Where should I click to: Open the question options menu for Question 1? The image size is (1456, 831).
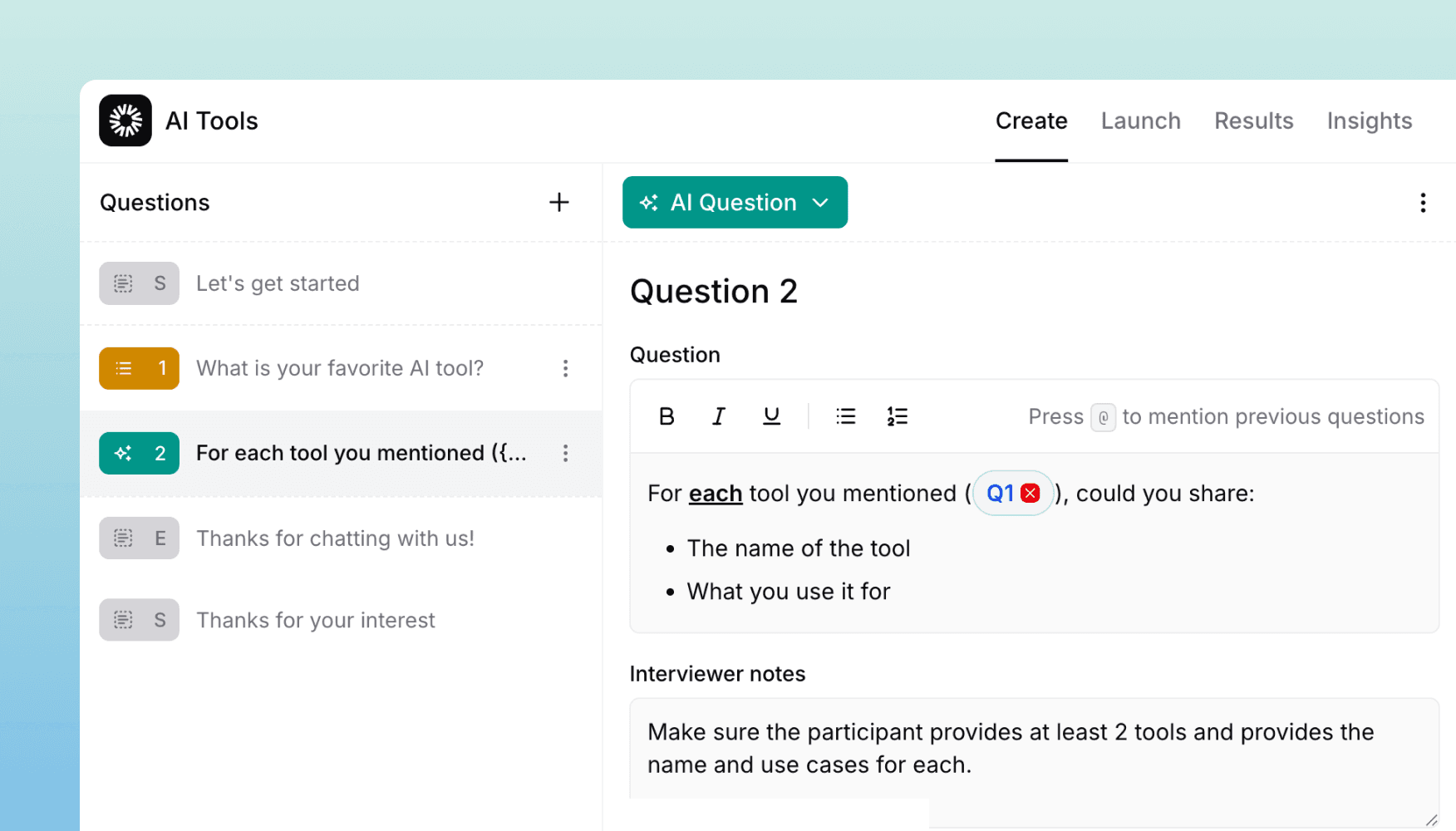click(565, 368)
